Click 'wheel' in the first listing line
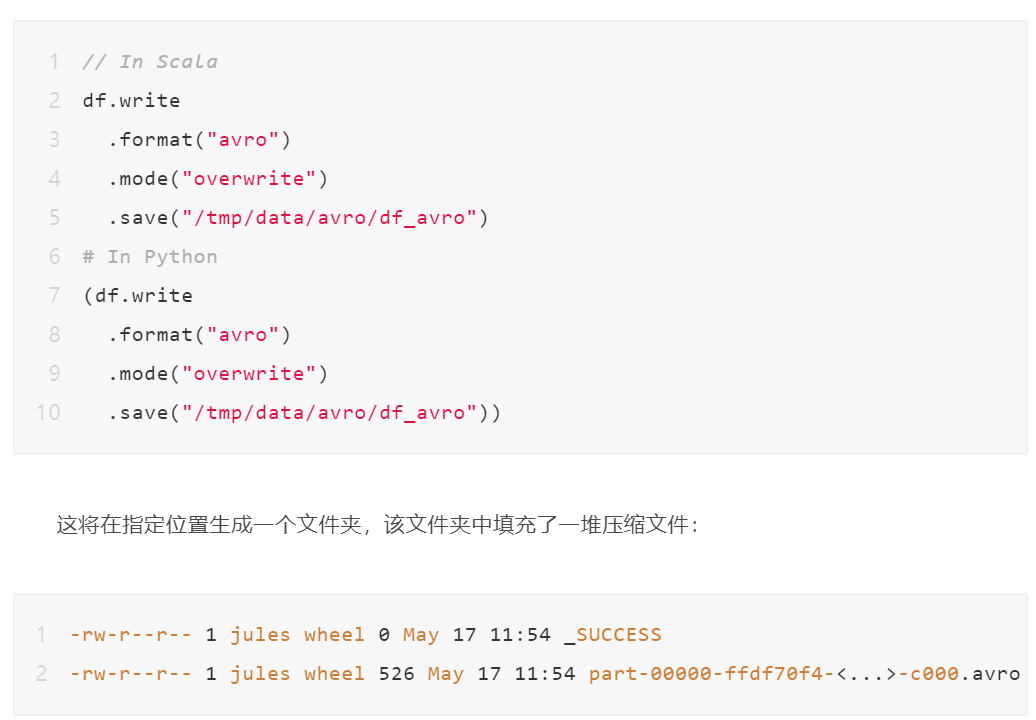Viewport: 1036px width, 720px height. (334, 635)
